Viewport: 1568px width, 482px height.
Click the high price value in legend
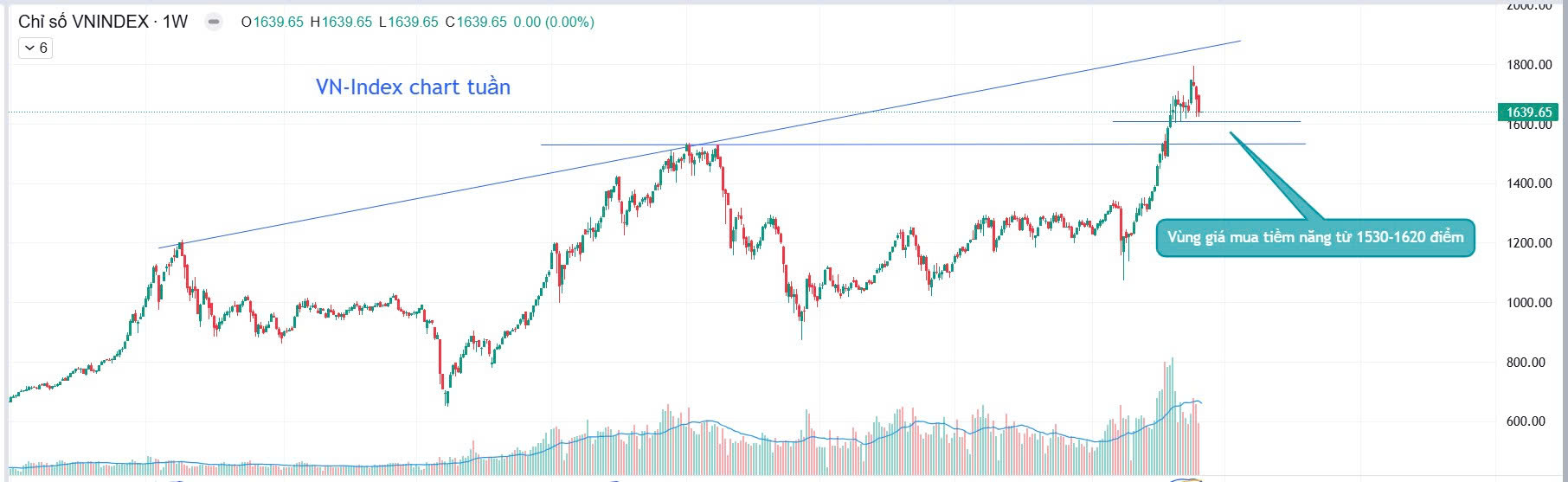coord(346,22)
